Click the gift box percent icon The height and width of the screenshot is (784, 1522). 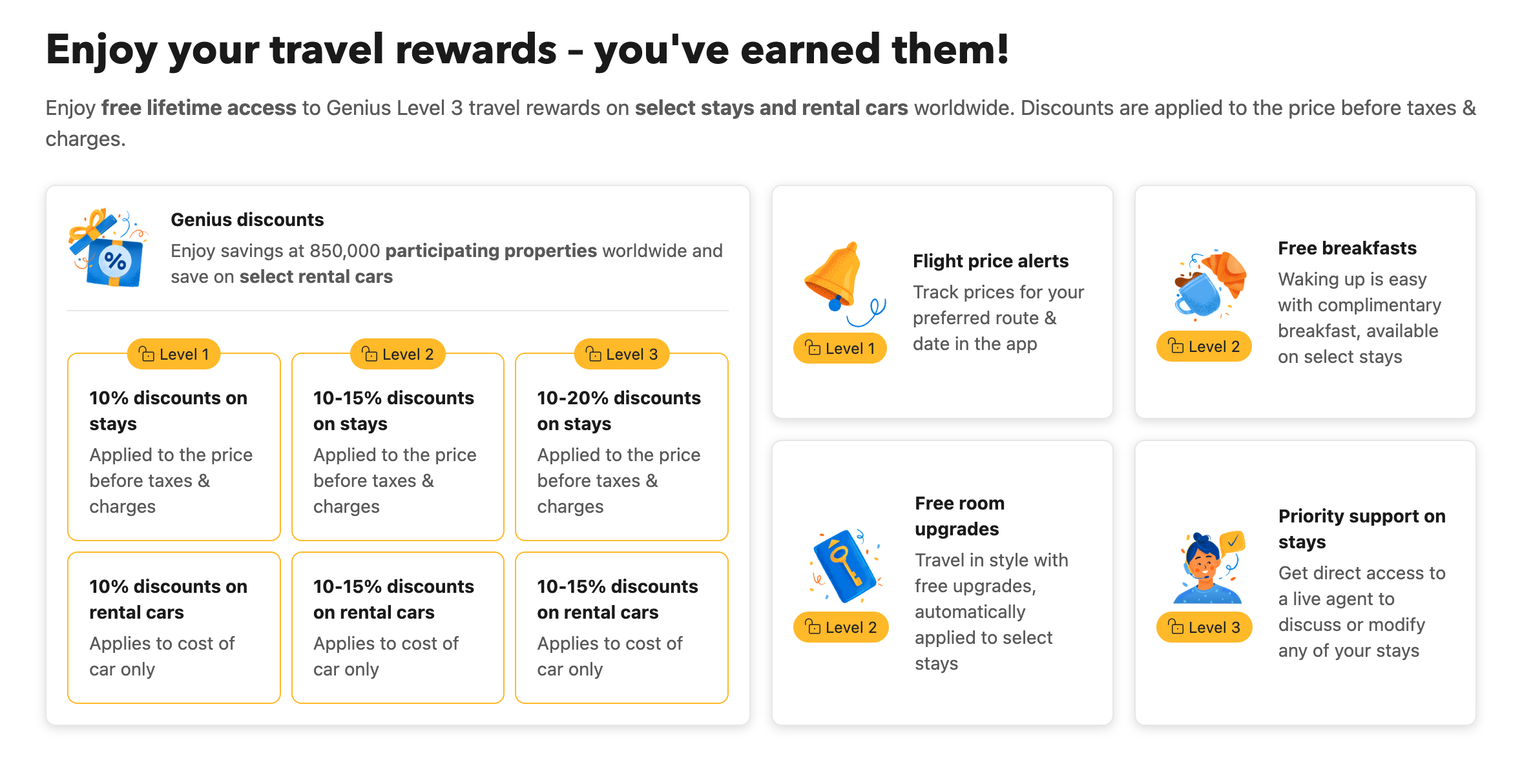point(108,248)
